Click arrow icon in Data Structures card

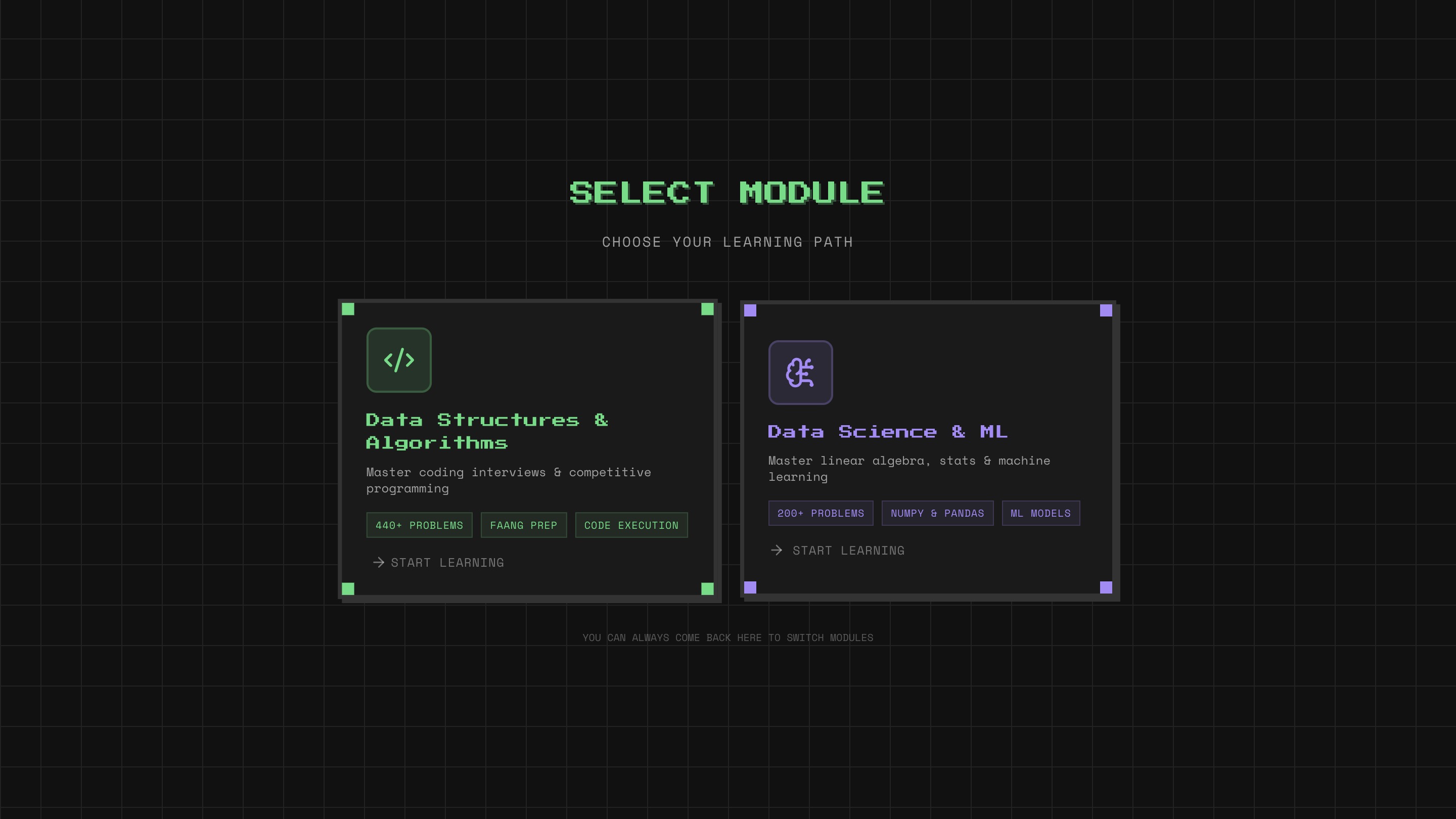click(x=379, y=562)
